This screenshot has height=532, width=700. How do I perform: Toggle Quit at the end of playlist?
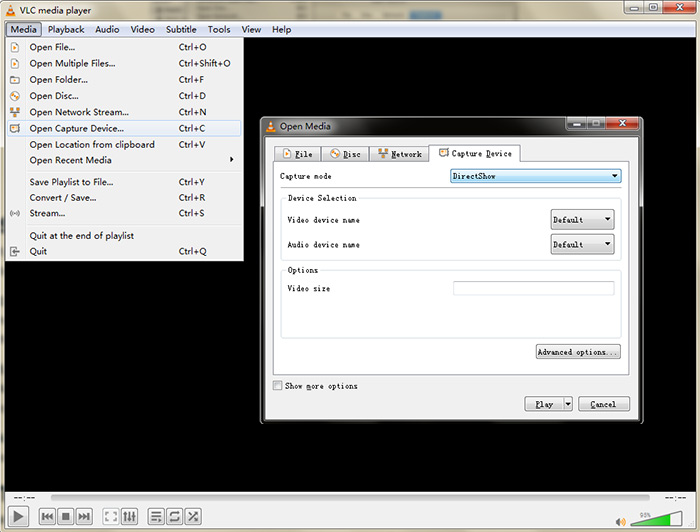[x=124, y=236]
